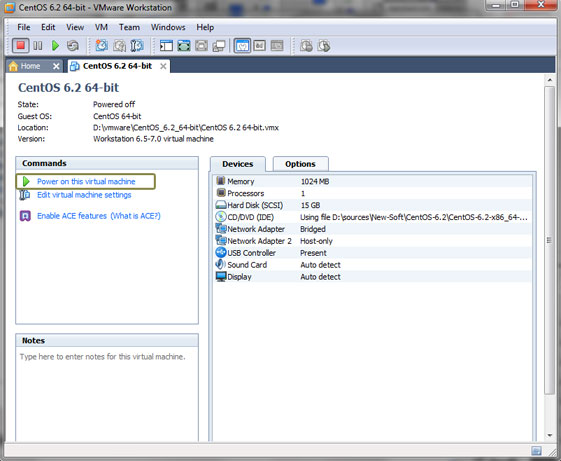The width and height of the screenshot is (561, 461).
Task: Click the Edit settings wrench icon
Action: 25,195
